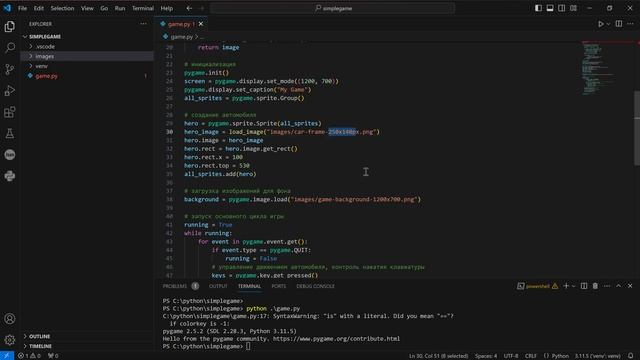Open the Testing flask icon
The image size is (640, 360).
click(10, 133)
